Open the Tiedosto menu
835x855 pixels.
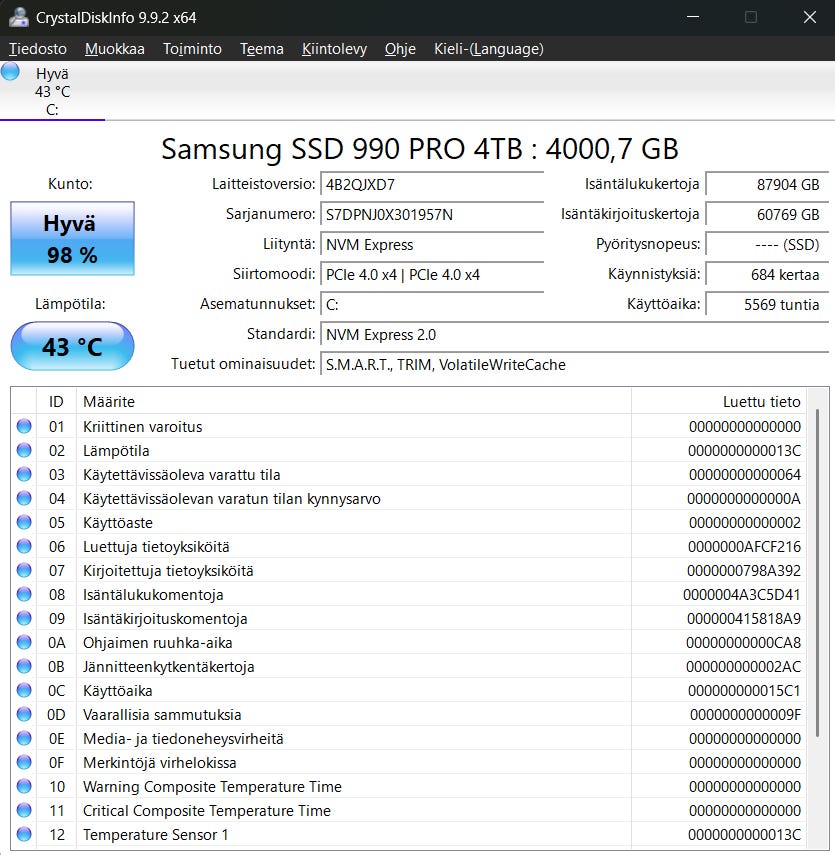38,49
